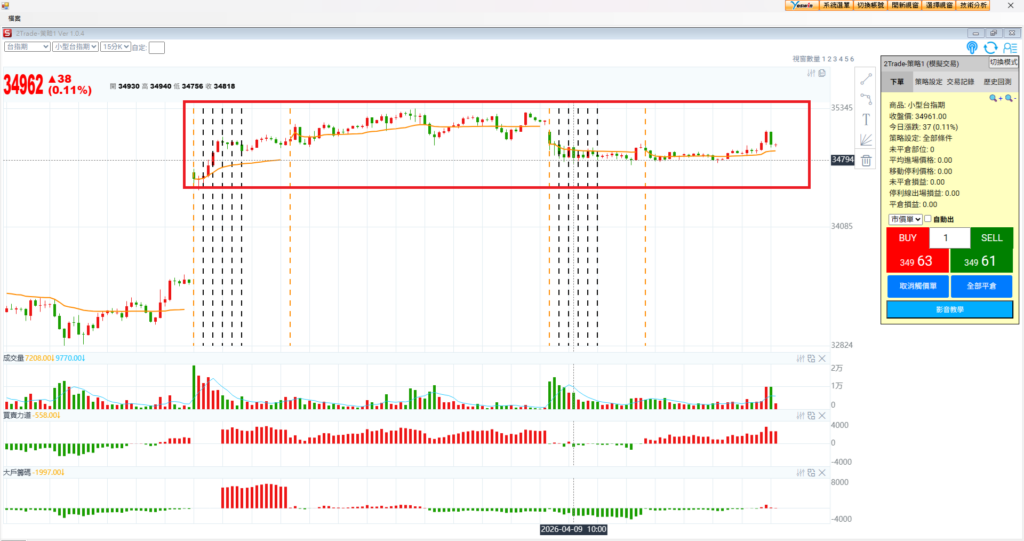This screenshot has height=541, width=1024.
Task: Click the blue refresh arrows icon
Action: tap(990, 47)
